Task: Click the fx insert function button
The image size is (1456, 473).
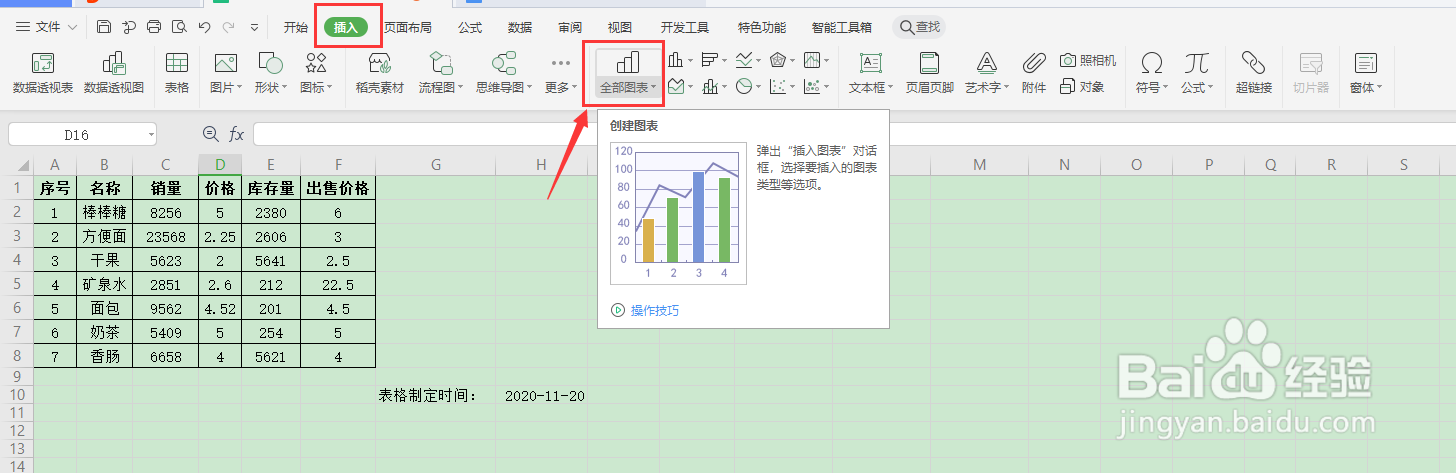Action: coord(237,133)
